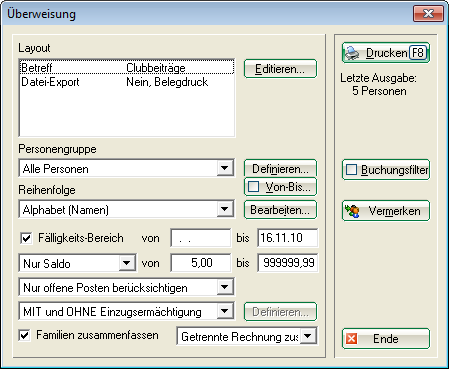Open the Nur Saldo dropdown
The image size is (449, 369).
127,263
